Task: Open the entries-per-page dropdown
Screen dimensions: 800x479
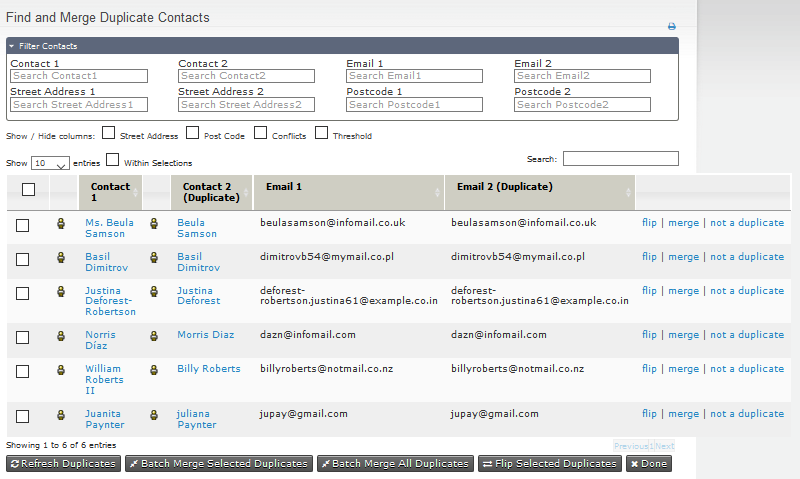Action: click(x=50, y=163)
